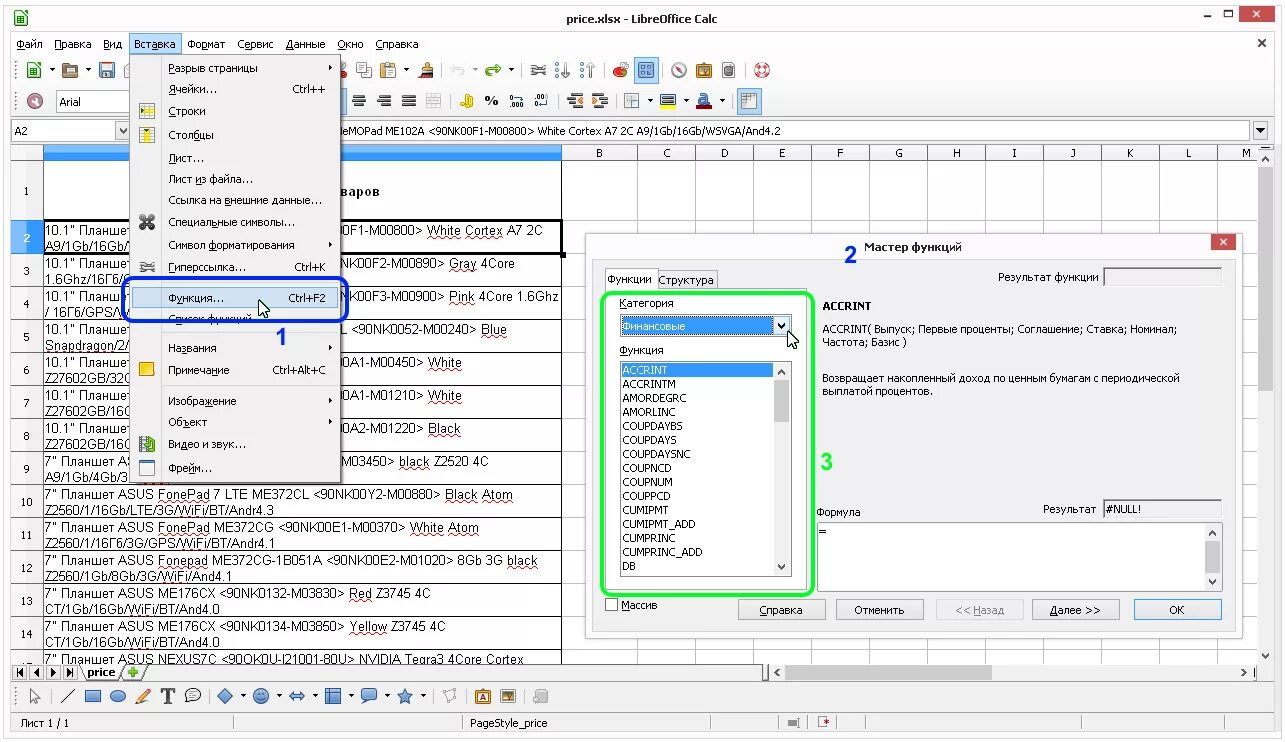
Task: Click column header K
Action: 1130,153
